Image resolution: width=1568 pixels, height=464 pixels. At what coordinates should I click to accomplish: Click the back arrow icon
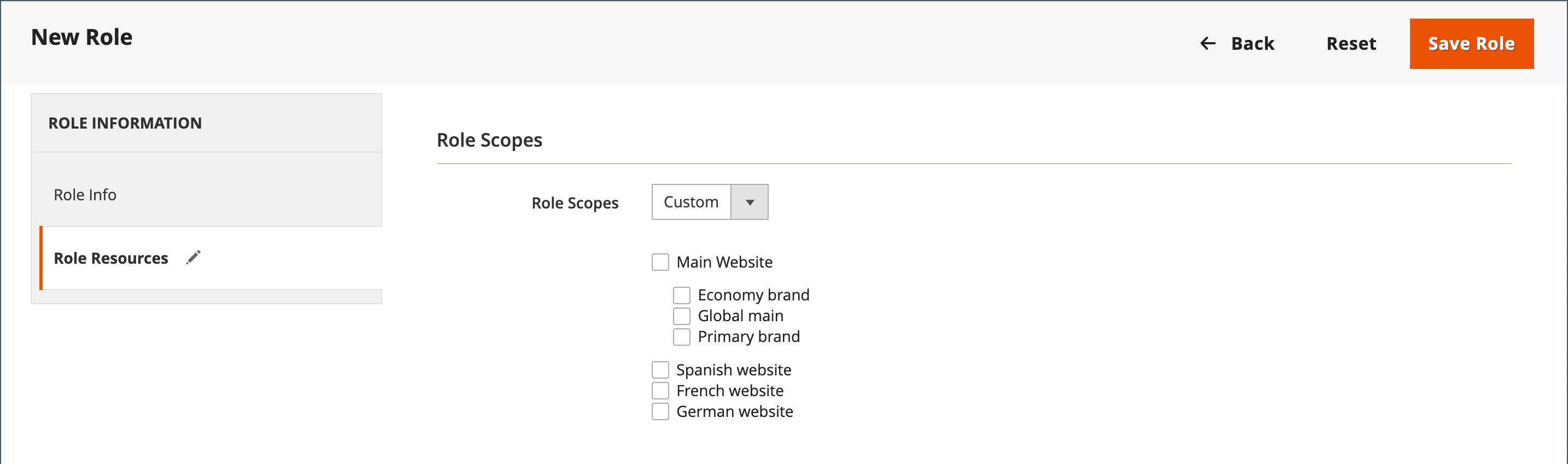point(1208,43)
